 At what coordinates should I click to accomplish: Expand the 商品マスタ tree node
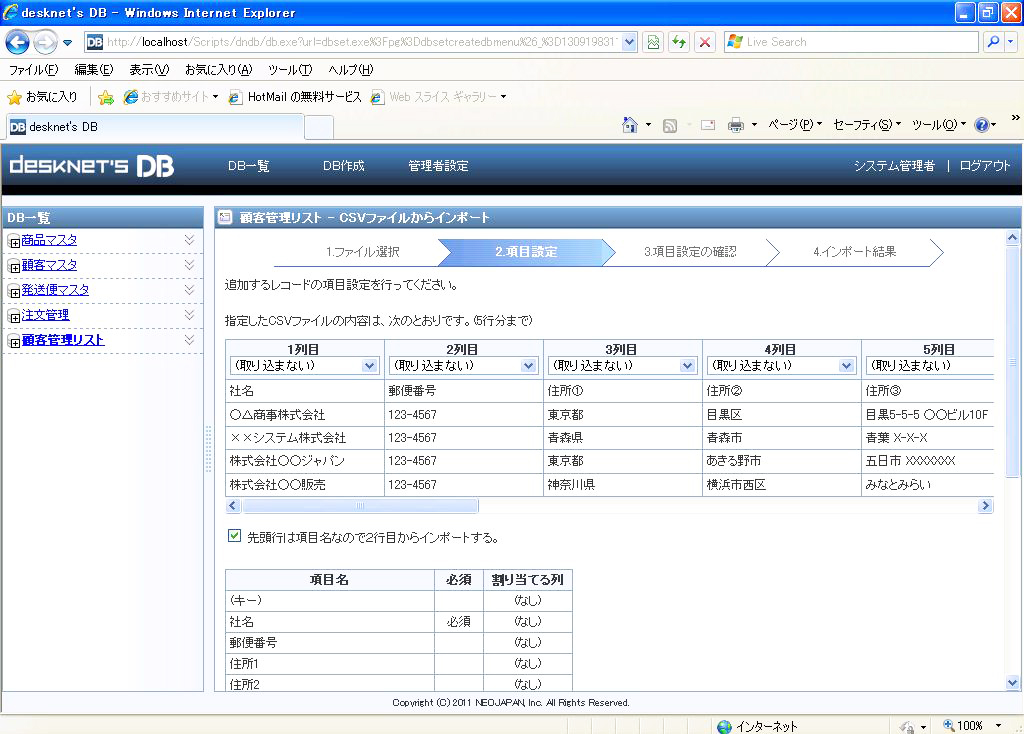coord(14,241)
